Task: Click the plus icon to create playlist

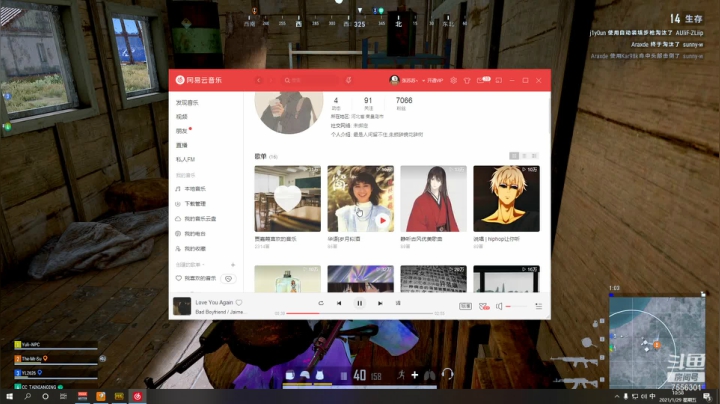Action: pos(233,265)
